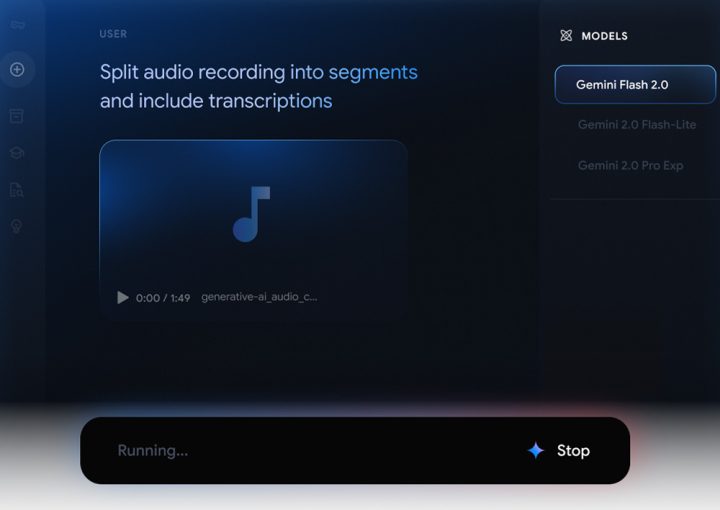
Task: Choose Gemini 2.0 Flash-Lite model
Action: (x=636, y=125)
